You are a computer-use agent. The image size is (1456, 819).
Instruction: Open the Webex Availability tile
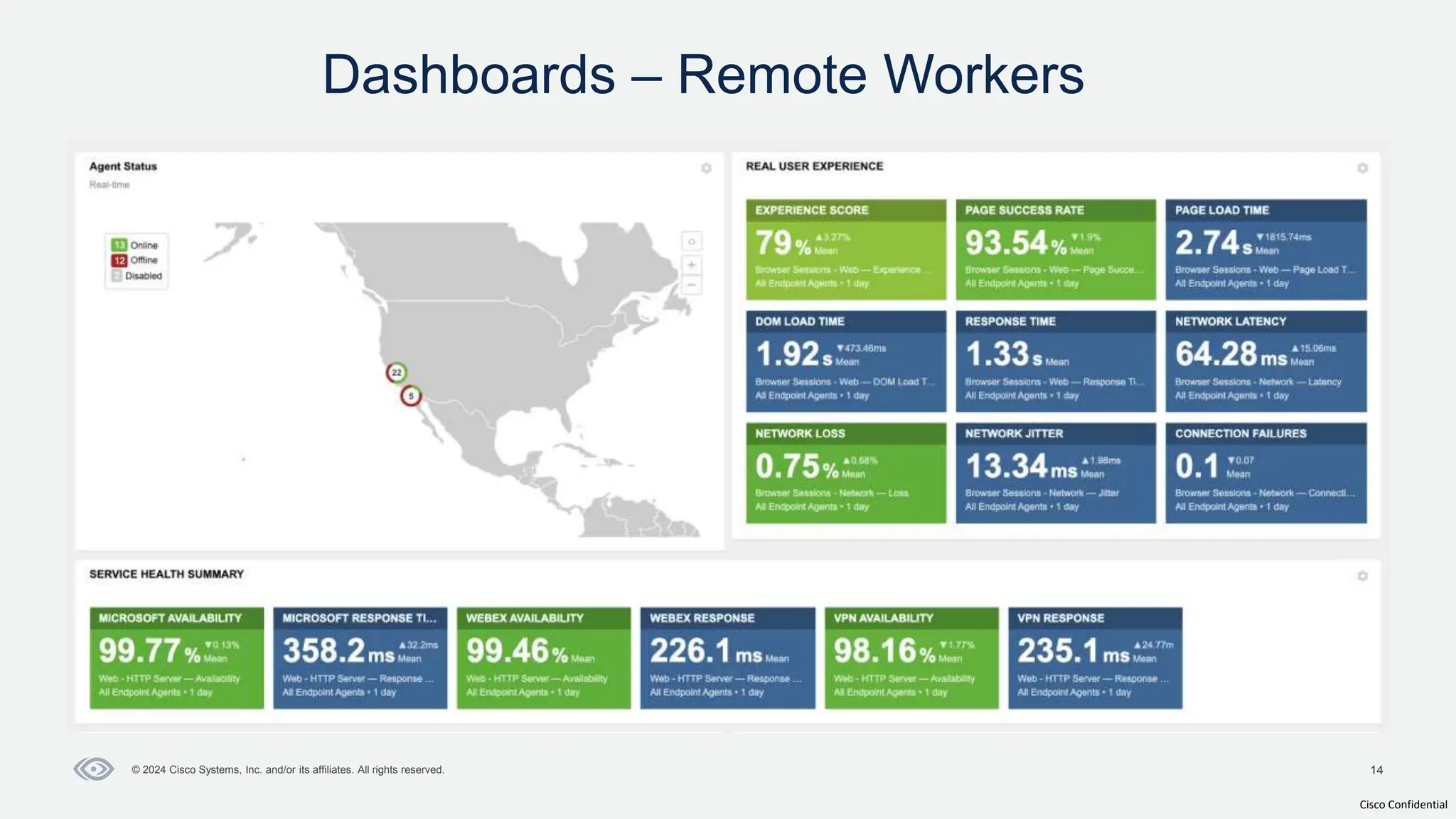pyautogui.click(x=544, y=658)
